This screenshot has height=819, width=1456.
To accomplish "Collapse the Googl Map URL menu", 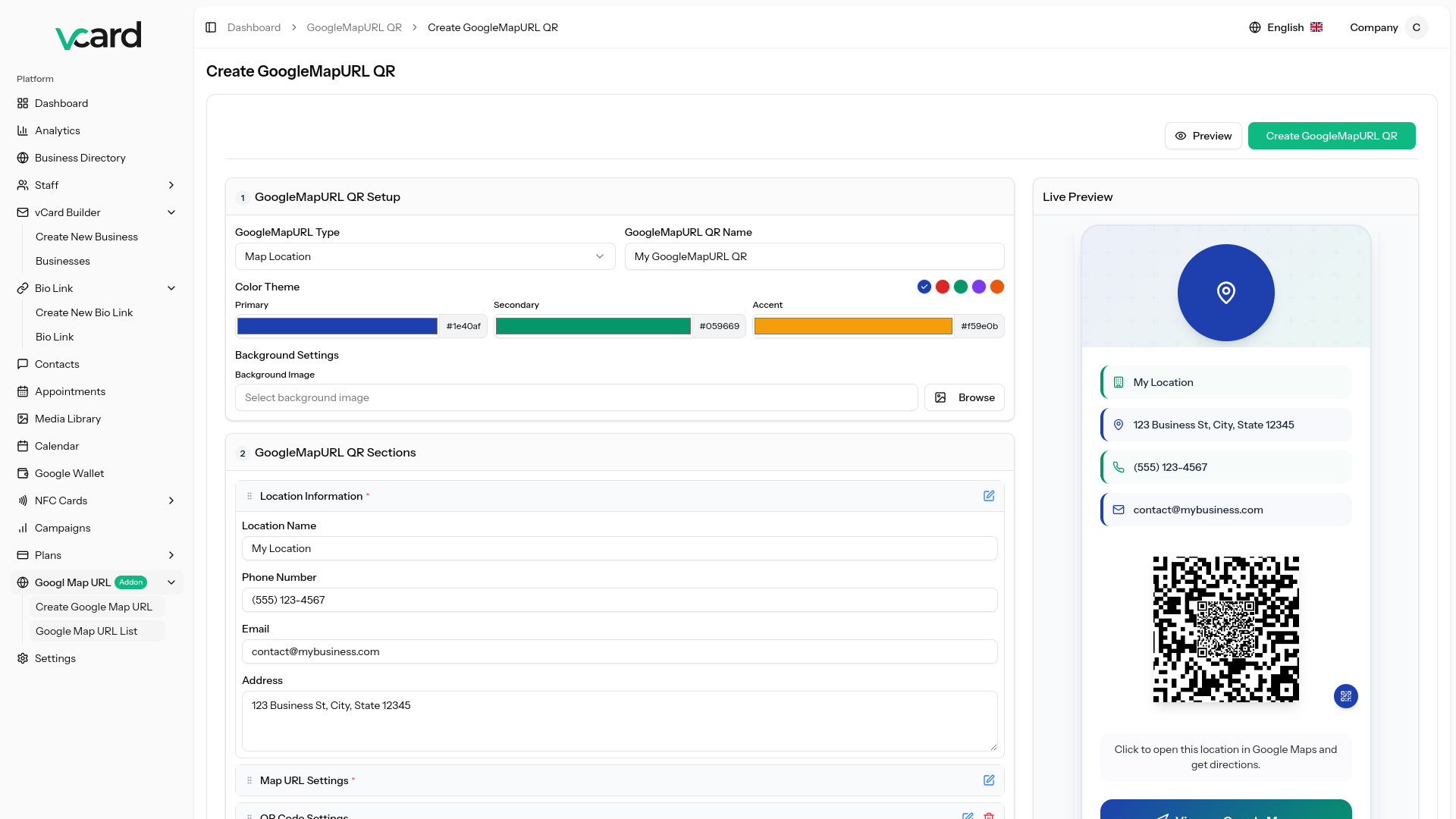I will (171, 582).
